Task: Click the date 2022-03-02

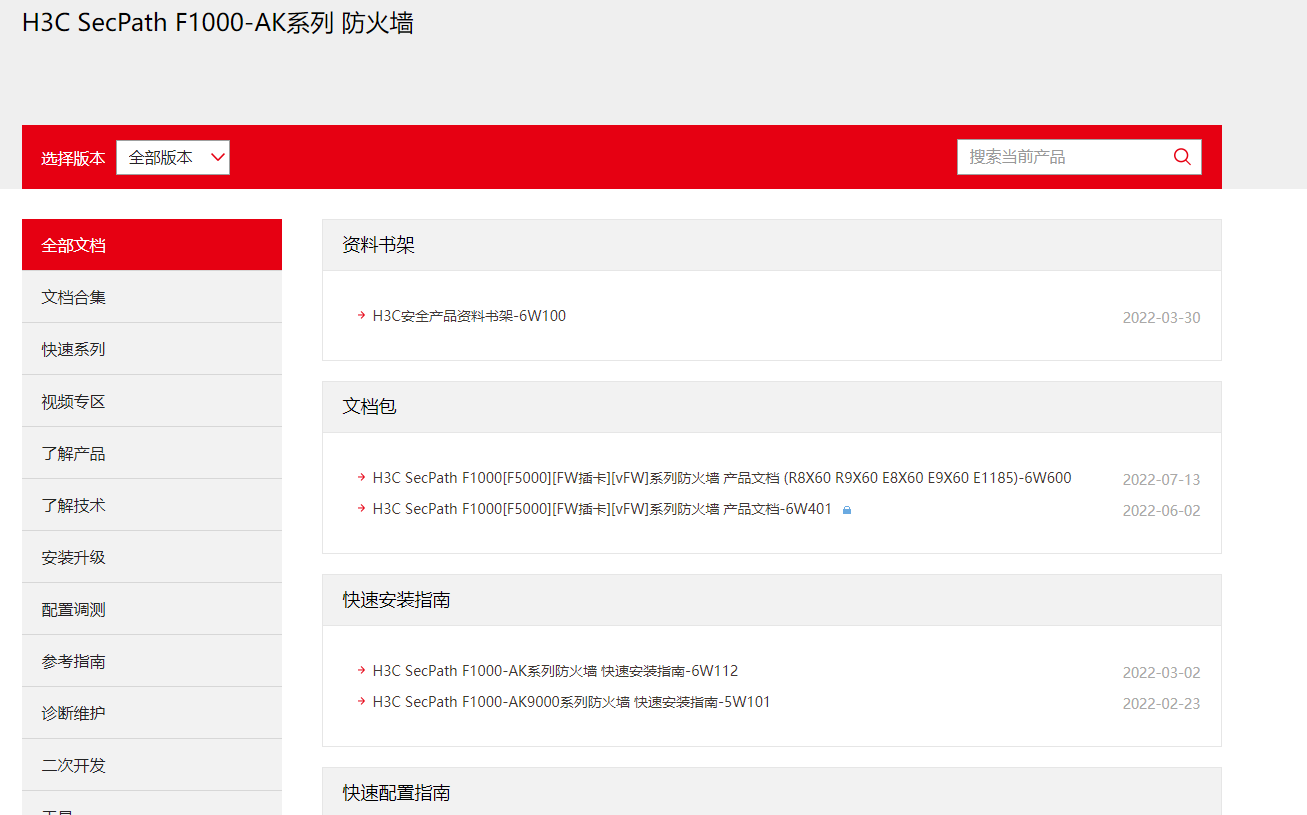Action: pos(1161,673)
